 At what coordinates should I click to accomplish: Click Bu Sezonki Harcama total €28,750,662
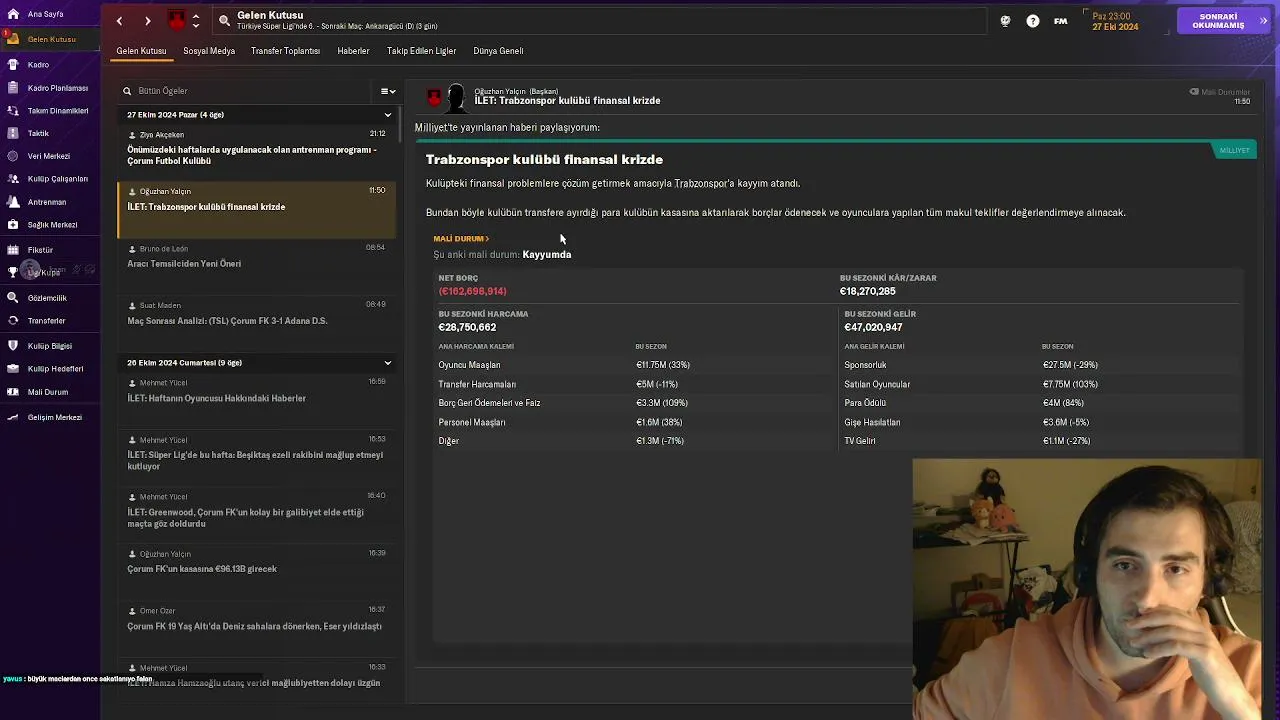click(x=467, y=327)
